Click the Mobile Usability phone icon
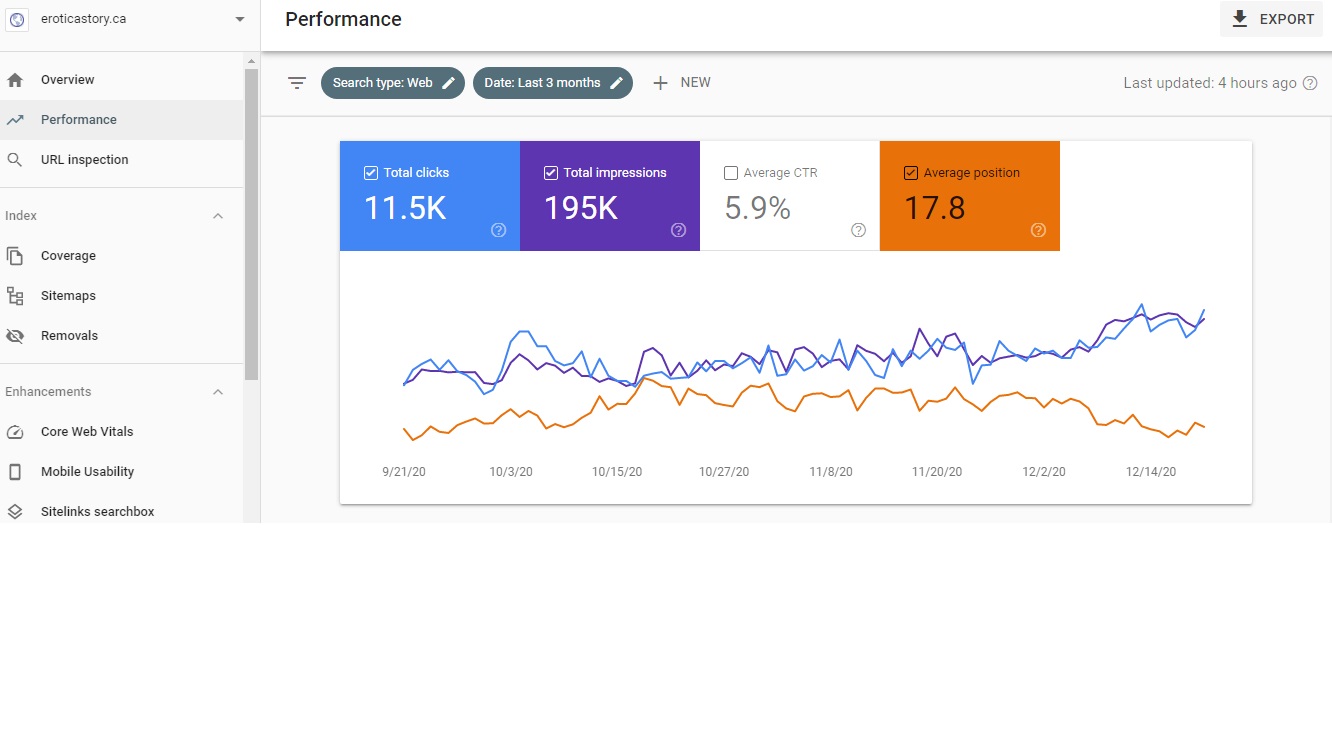Image resolution: width=1332 pixels, height=750 pixels. [x=15, y=472]
